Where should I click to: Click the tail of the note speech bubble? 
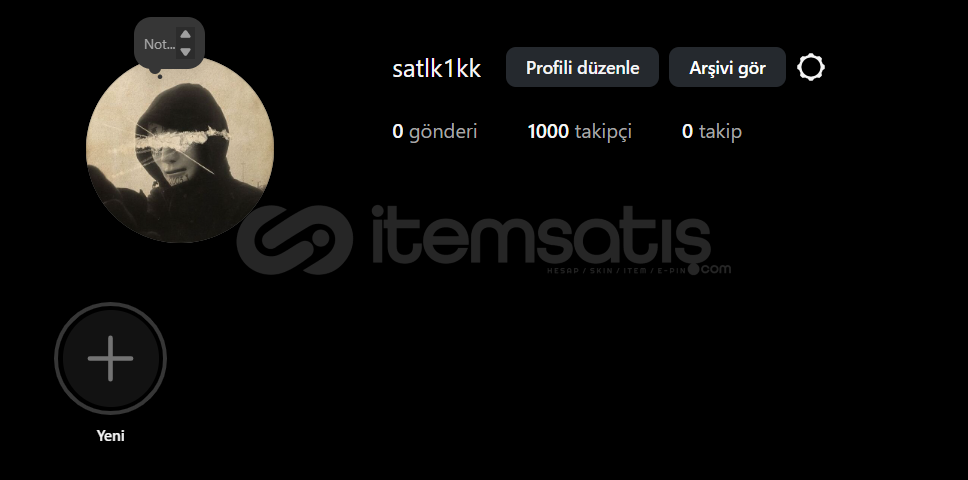click(158, 73)
